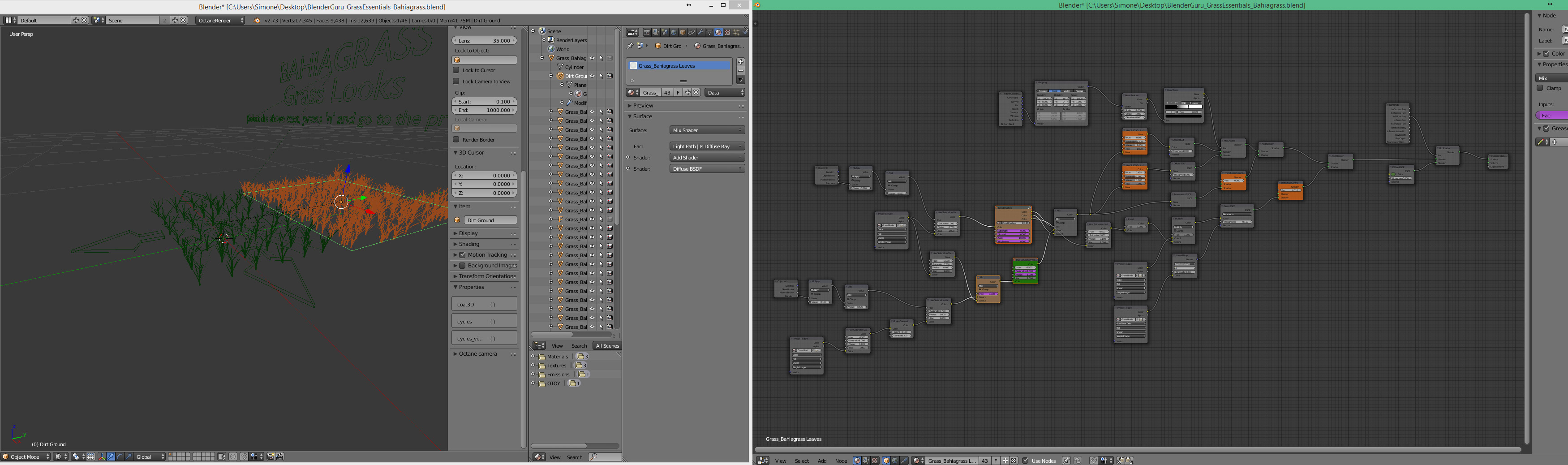The width and height of the screenshot is (1568, 465).
Task: Open the Object Mode dropdown
Action: (26, 456)
